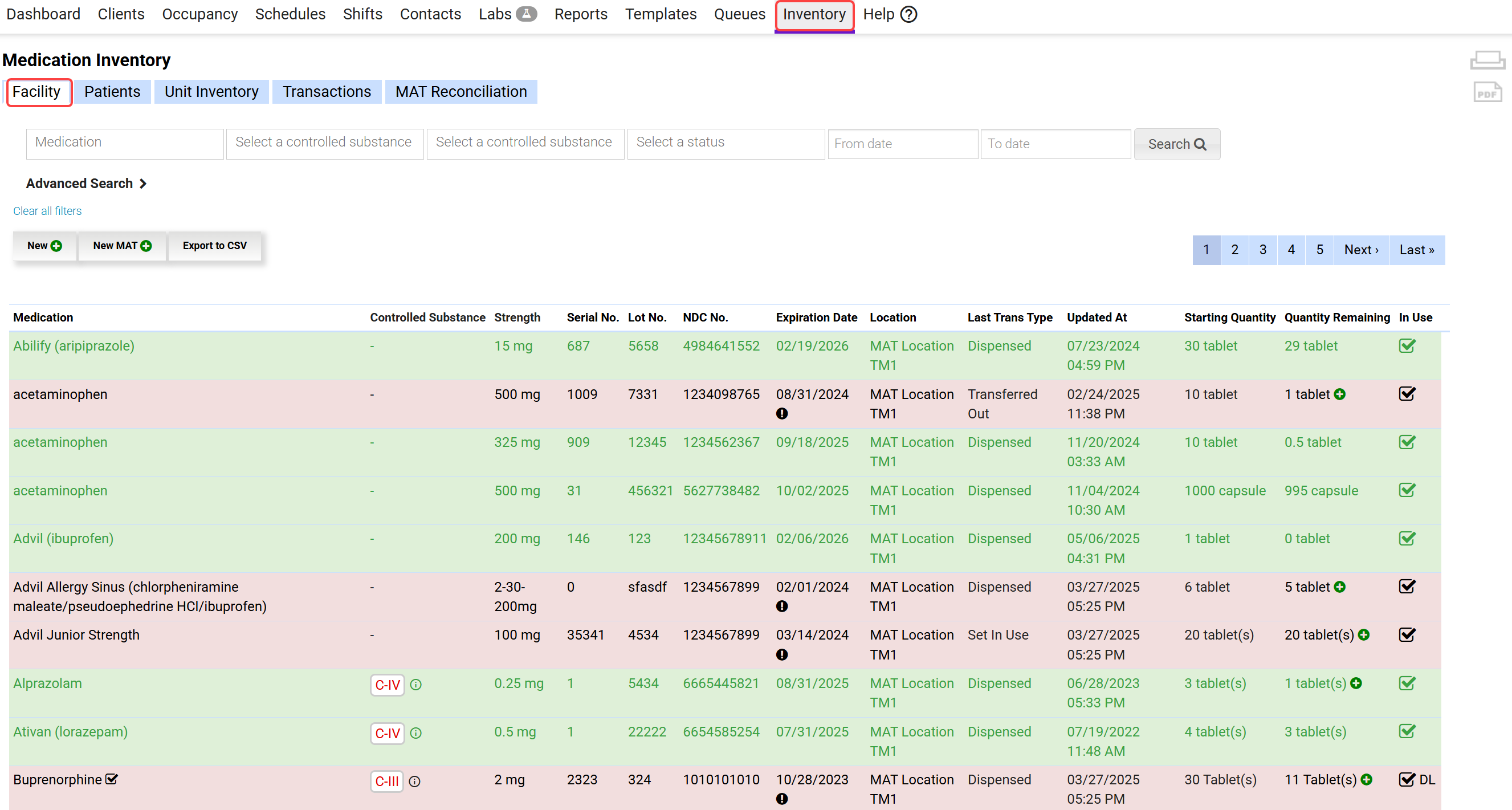1512x810 pixels.
Task: Click Clear all filters link
Action: click(x=47, y=211)
